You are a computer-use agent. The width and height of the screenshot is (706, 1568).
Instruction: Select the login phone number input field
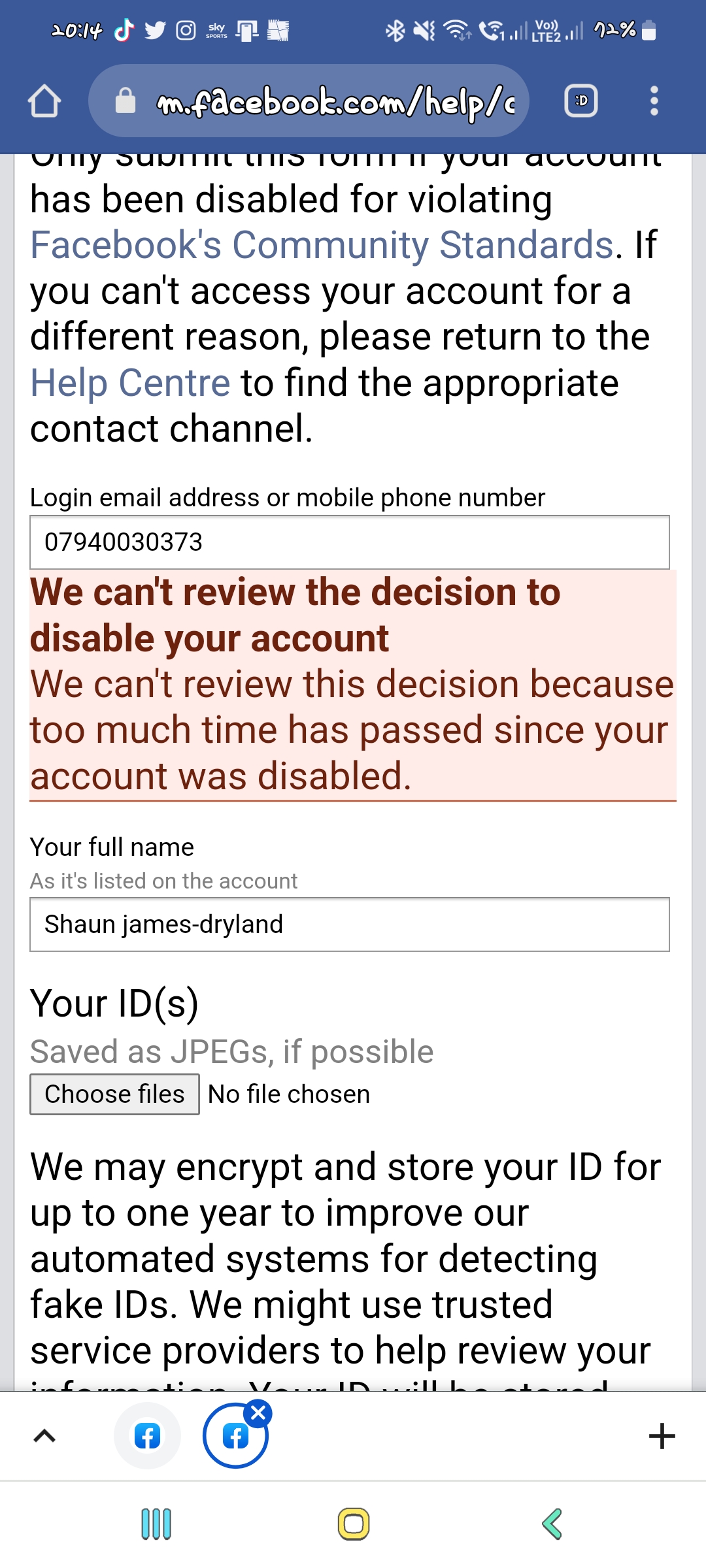click(350, 541)
